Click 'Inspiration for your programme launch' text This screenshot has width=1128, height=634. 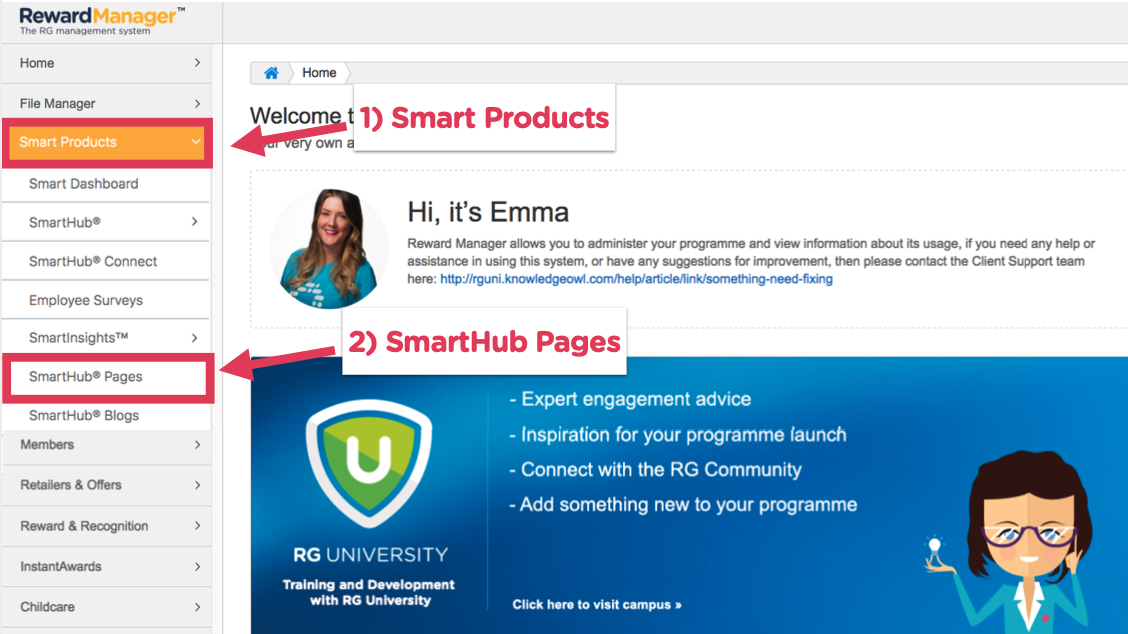click(678, 435)
